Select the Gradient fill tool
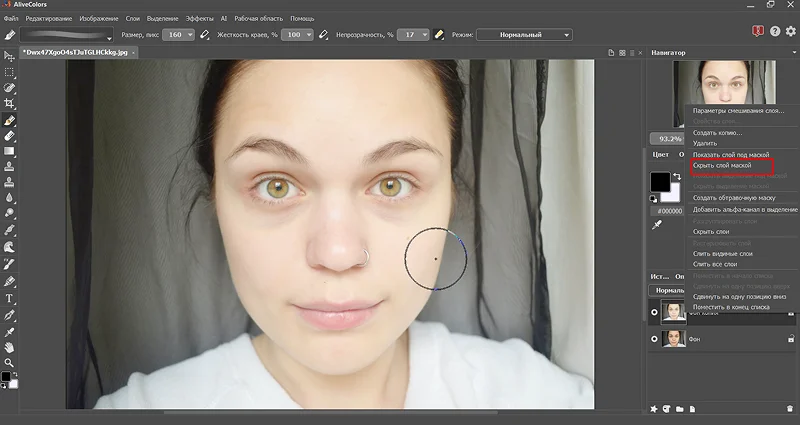Image resolution: width=800 pixels, height=425 pixels. (9, 151)
